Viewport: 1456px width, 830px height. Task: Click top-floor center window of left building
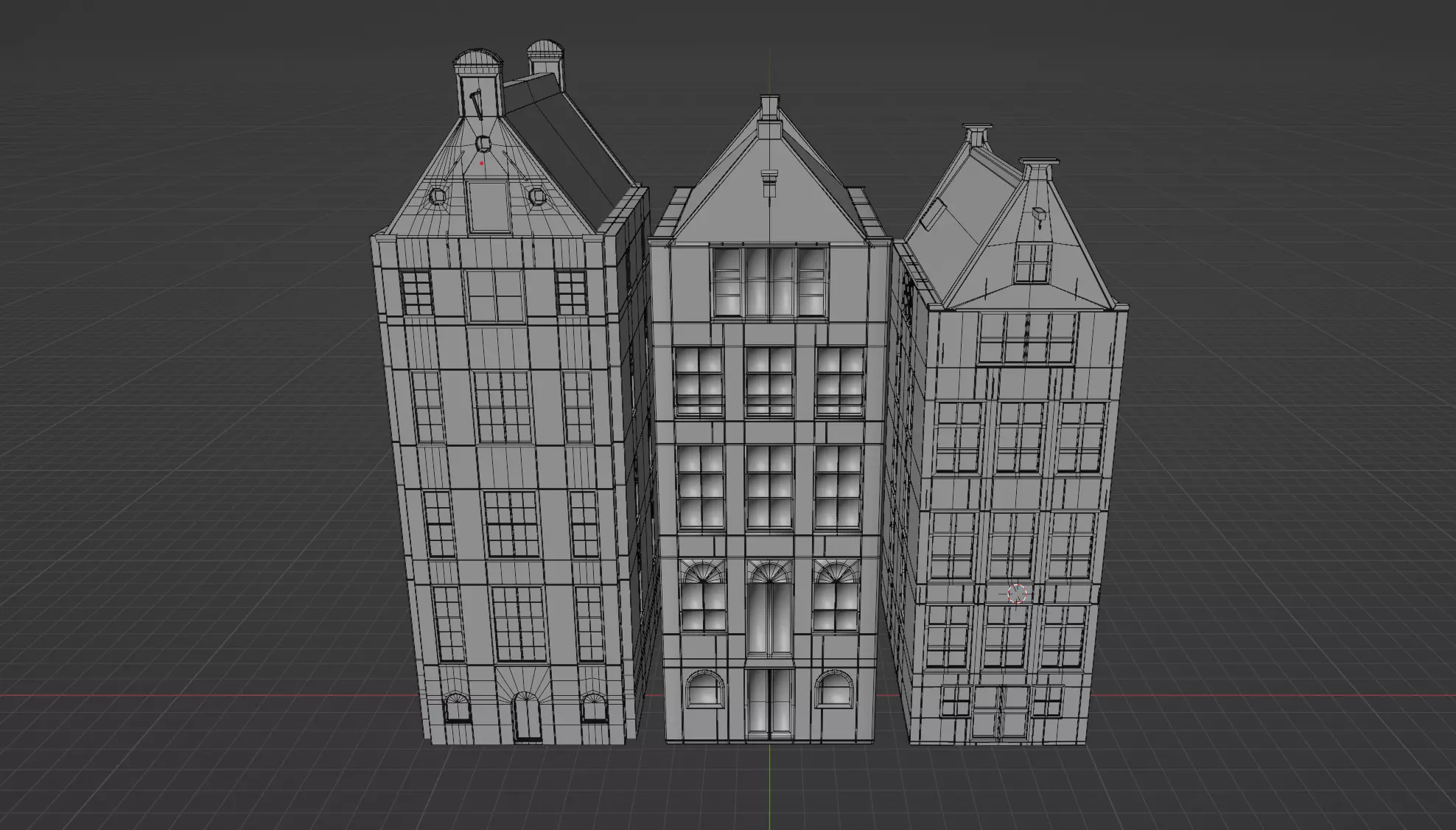(494, 296)
